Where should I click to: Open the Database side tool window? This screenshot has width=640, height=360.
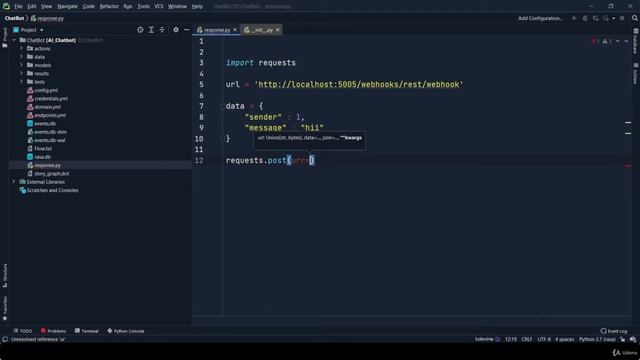[x=636, y=41]
